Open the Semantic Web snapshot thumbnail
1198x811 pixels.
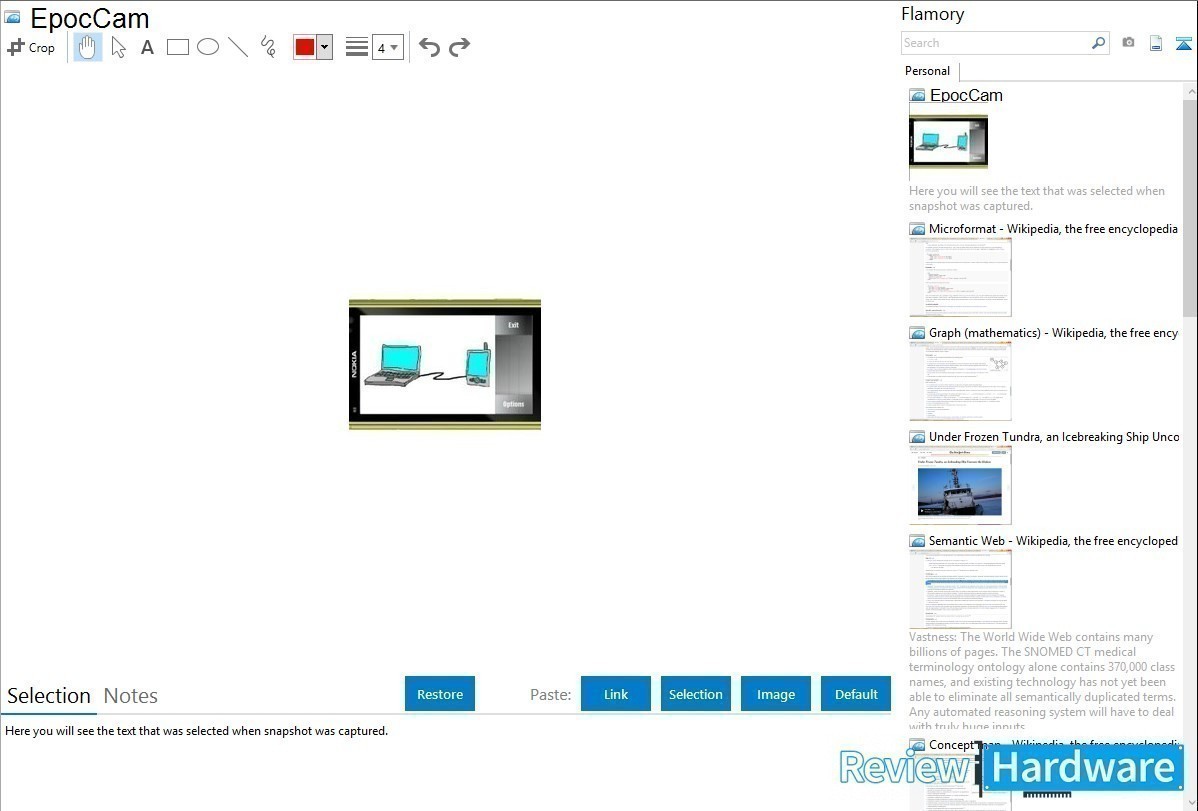point(960,589)
